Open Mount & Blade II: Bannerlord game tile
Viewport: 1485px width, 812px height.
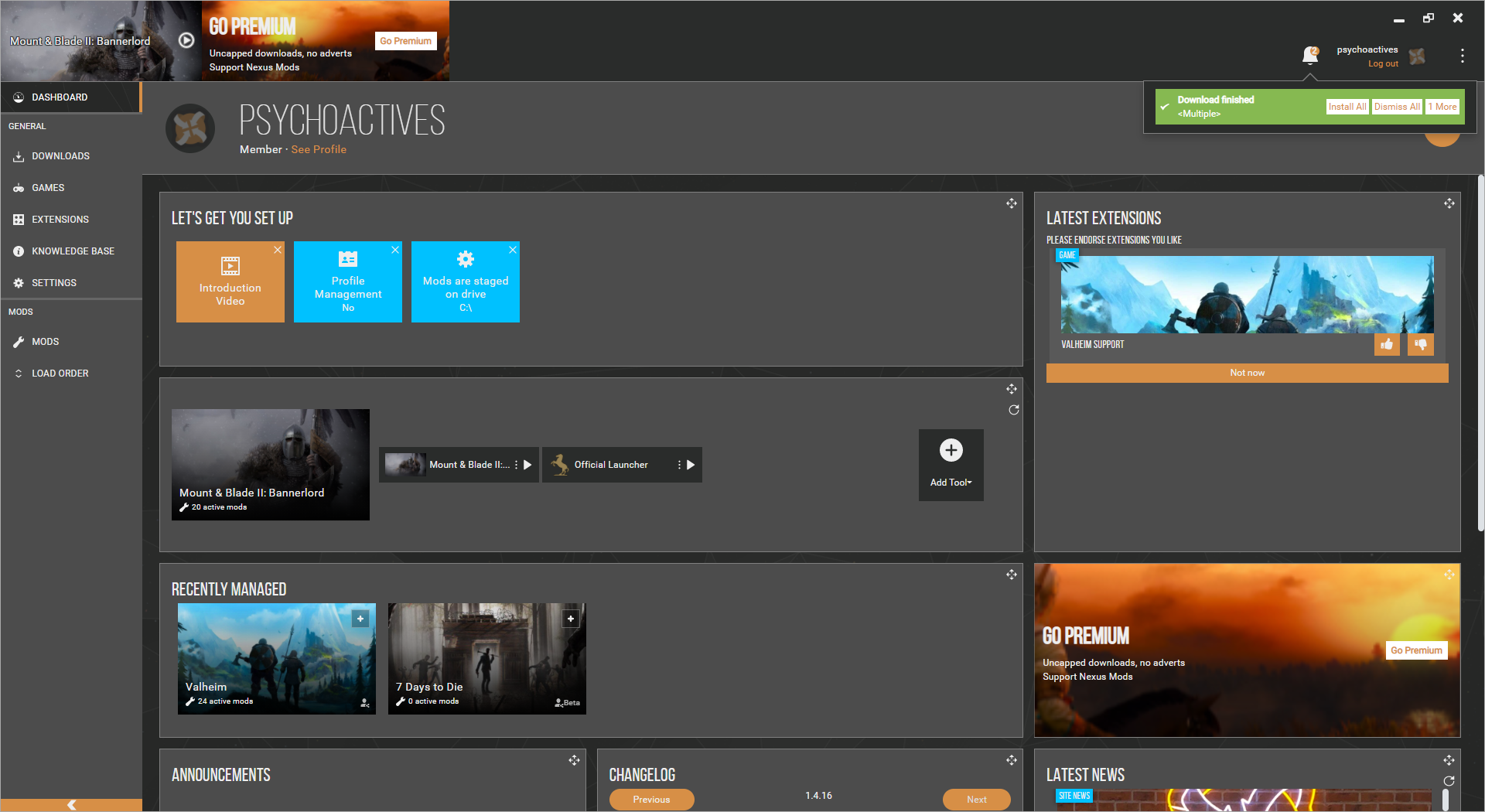tap(271, 465)
